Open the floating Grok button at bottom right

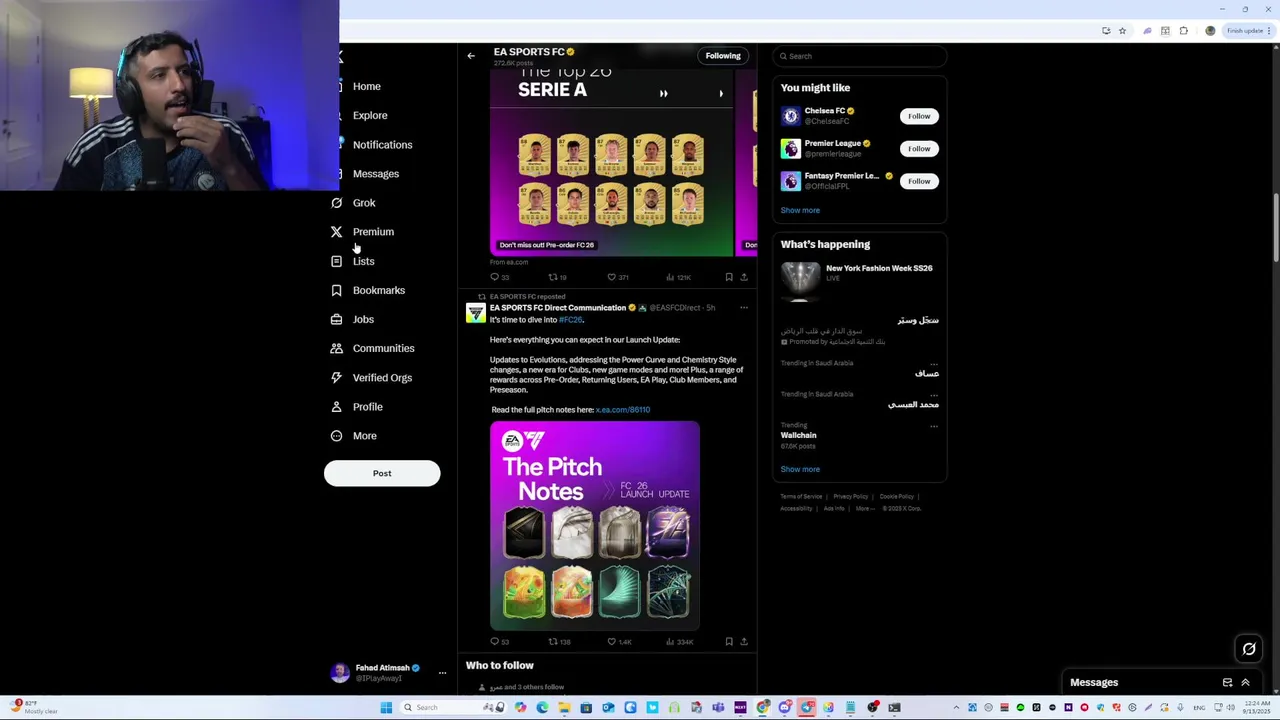[1249, 649]
